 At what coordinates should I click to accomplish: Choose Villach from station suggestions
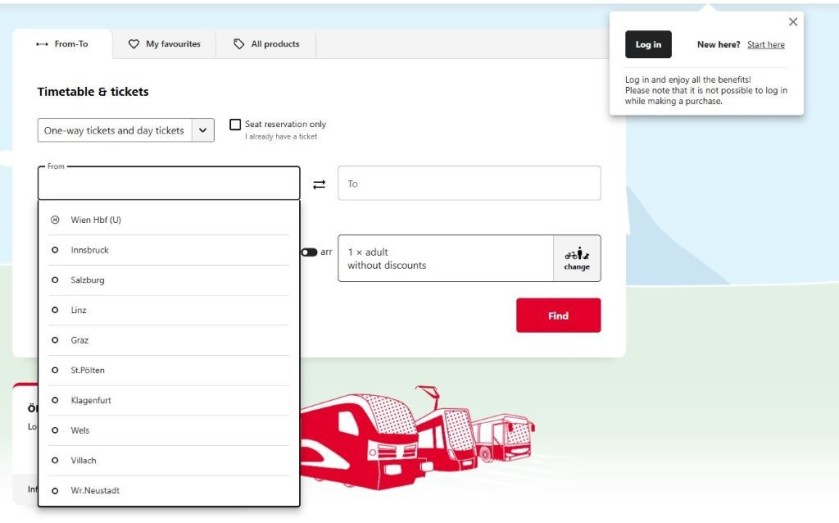(169, 460)
